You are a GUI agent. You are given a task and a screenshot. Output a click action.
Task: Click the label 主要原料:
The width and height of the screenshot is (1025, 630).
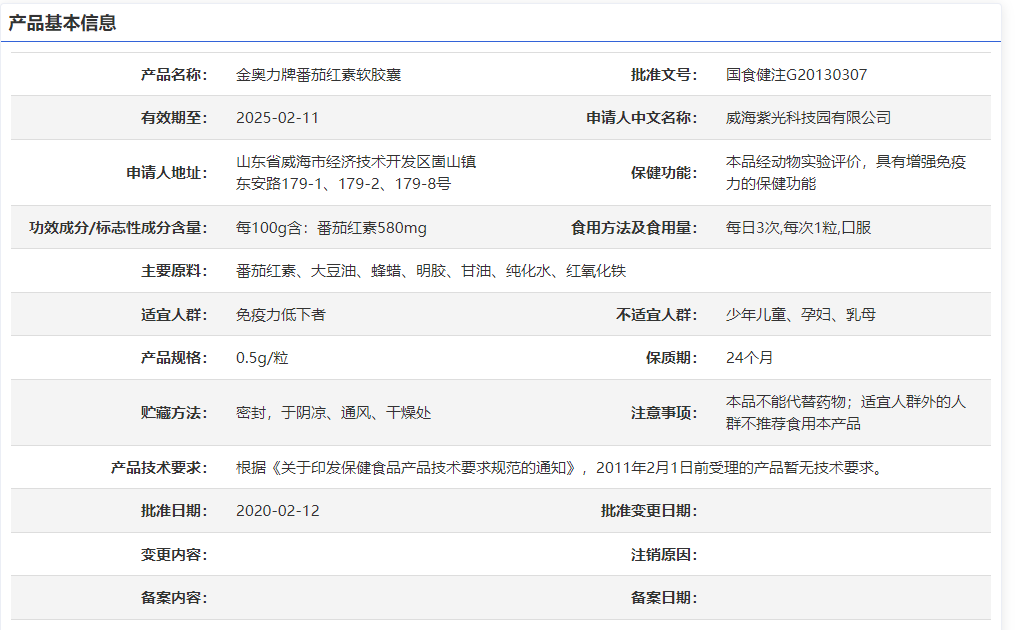174,271
